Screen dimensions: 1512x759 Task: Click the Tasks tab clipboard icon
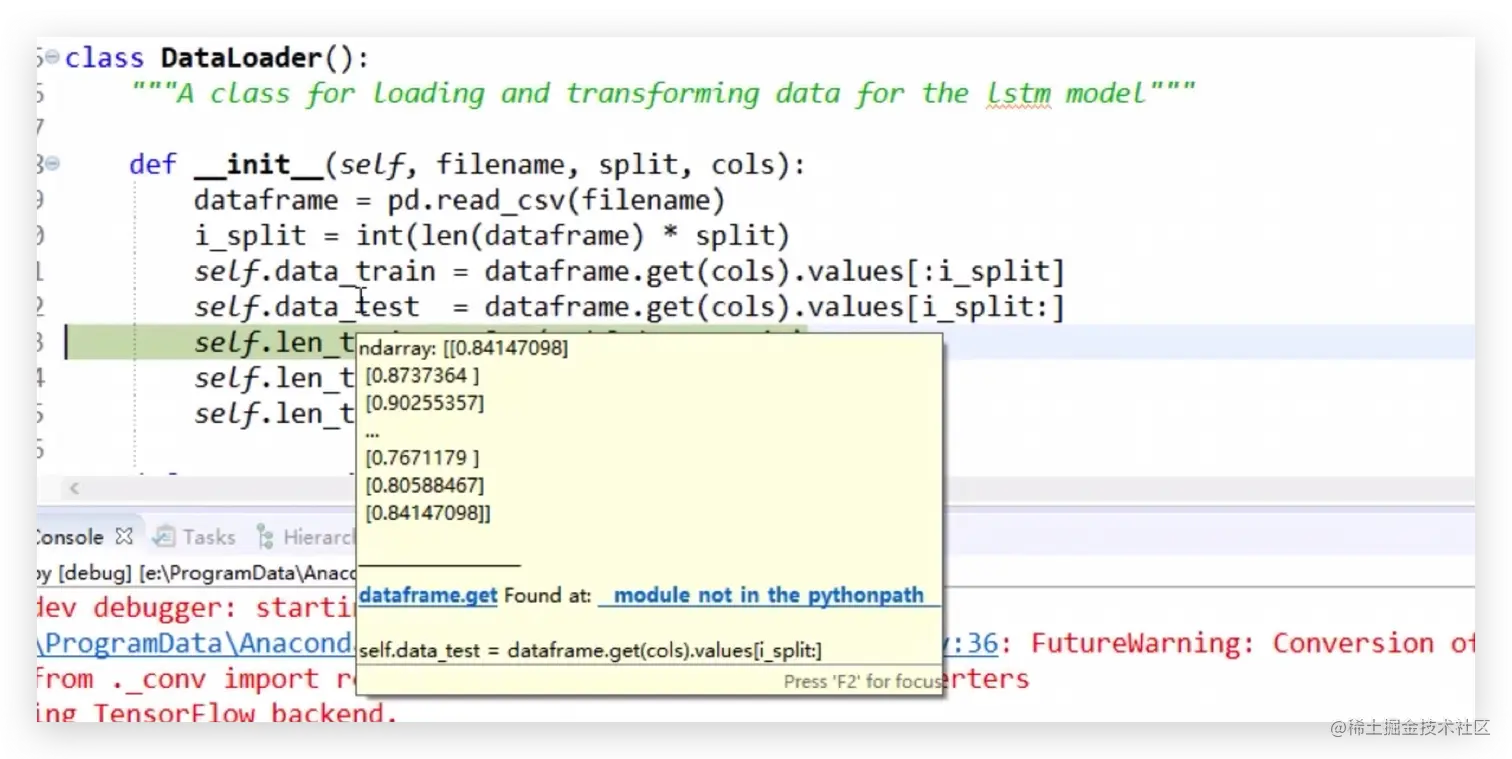164,537
